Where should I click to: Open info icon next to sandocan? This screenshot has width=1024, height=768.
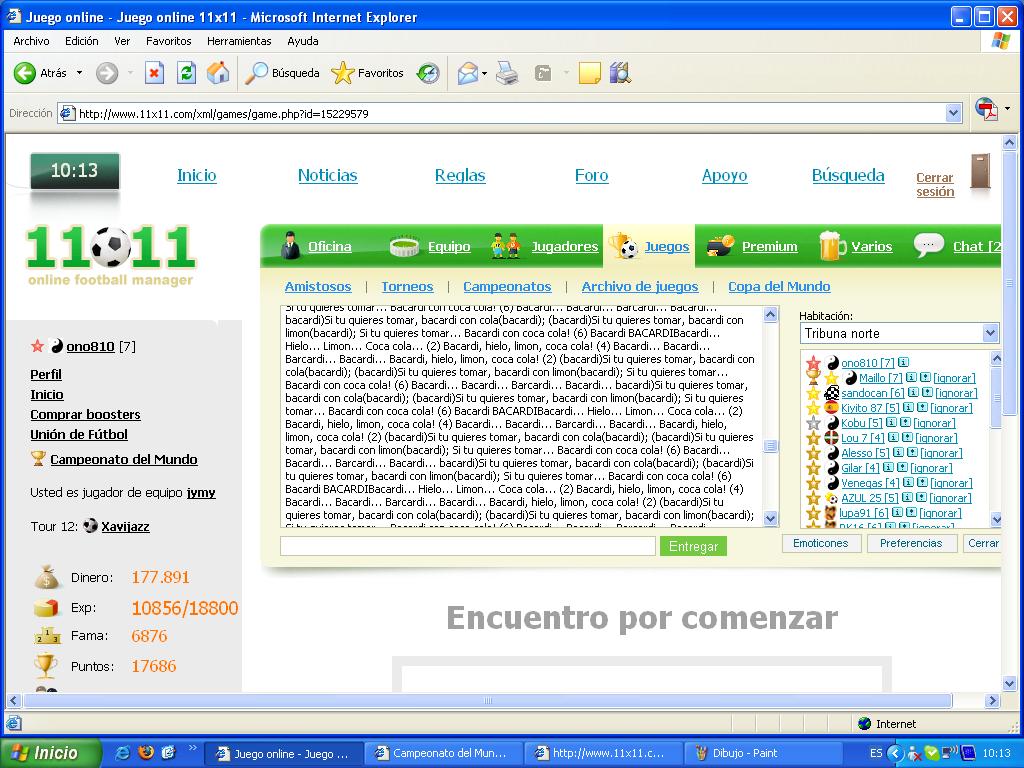[x=912, y=393]
